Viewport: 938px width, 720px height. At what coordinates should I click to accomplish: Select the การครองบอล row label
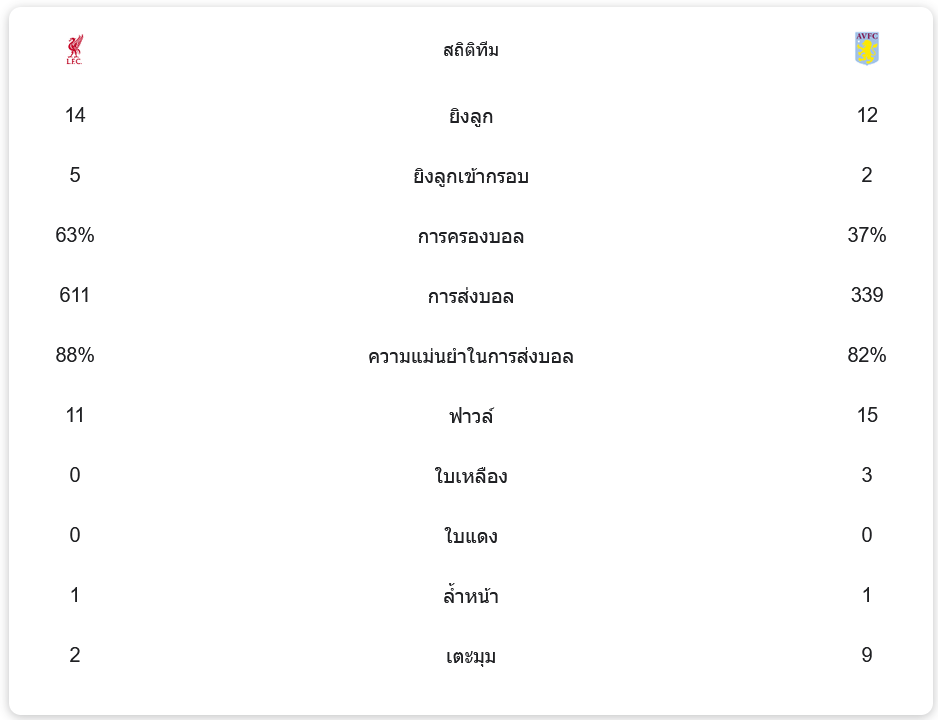pyautogui.click(x=470, y=237)
